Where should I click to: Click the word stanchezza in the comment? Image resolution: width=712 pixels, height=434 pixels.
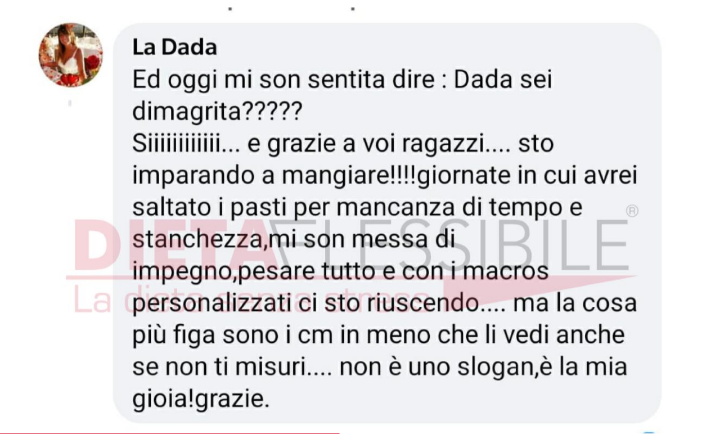click(x=198, y=240)
